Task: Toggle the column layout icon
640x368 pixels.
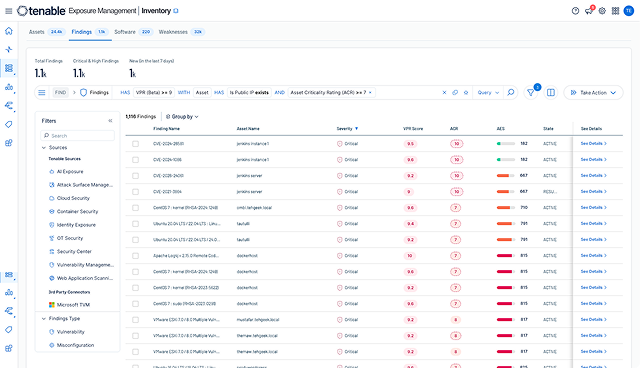Action: 551,93
